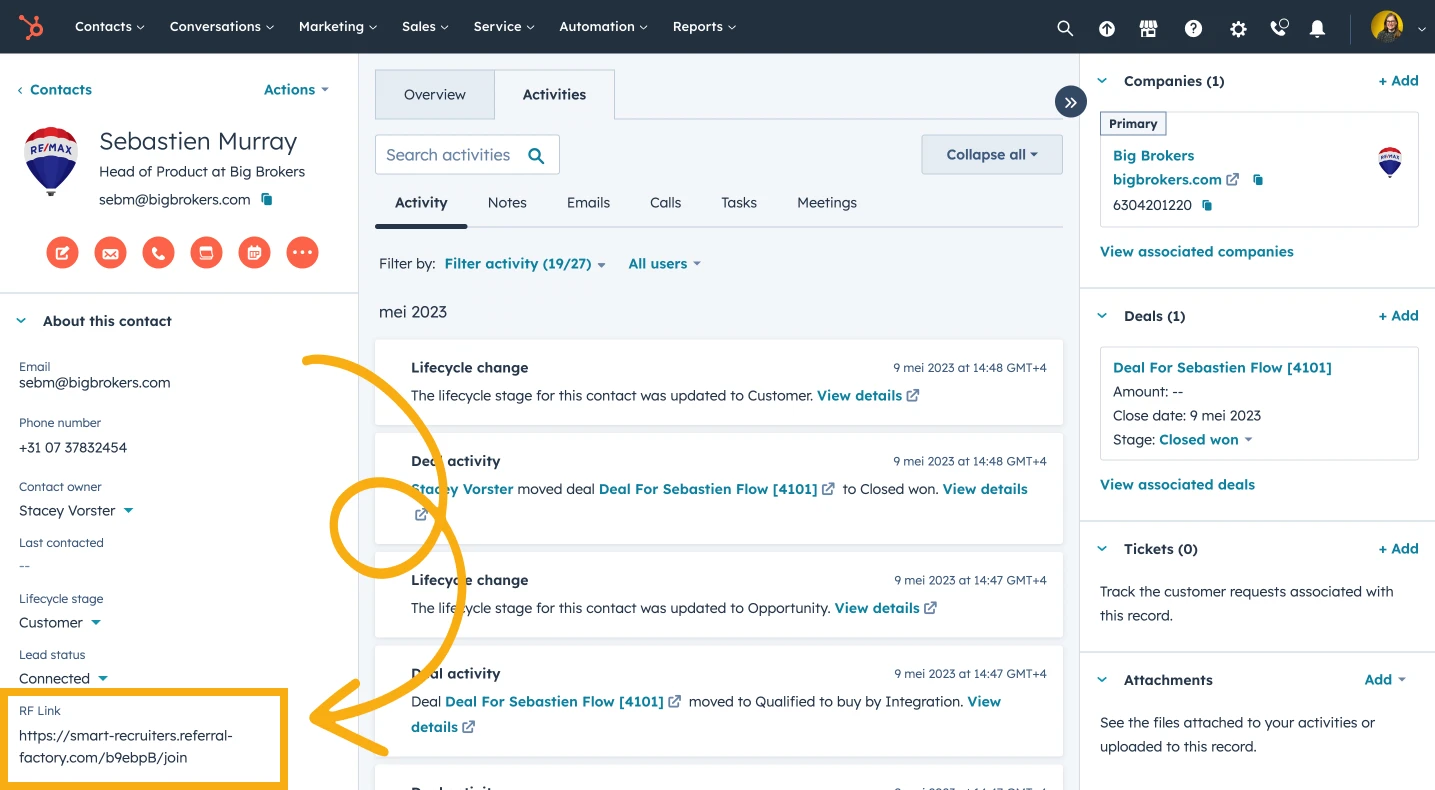
Task: Switch to the Emails sub-tab
Action: [588, 203]
